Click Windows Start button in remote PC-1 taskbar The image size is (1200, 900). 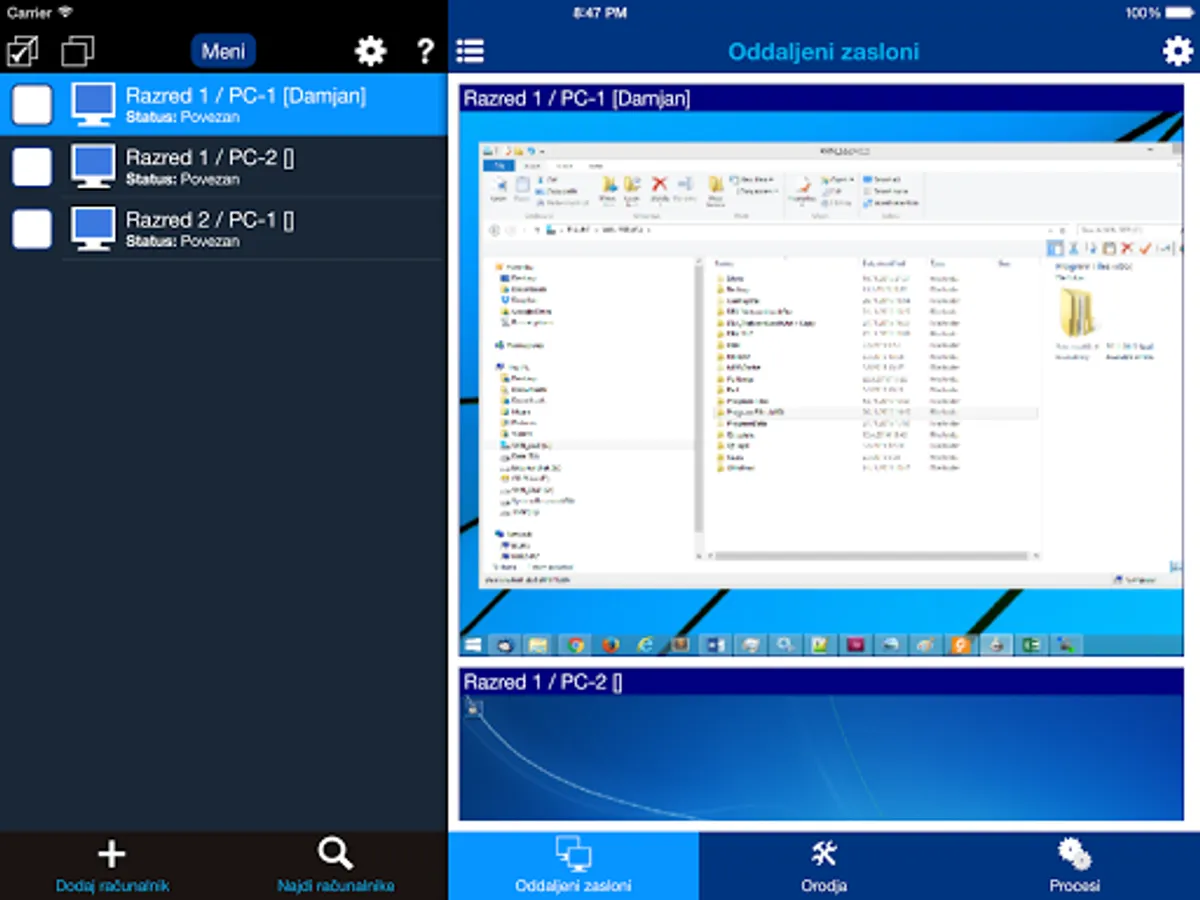point(473,645)
